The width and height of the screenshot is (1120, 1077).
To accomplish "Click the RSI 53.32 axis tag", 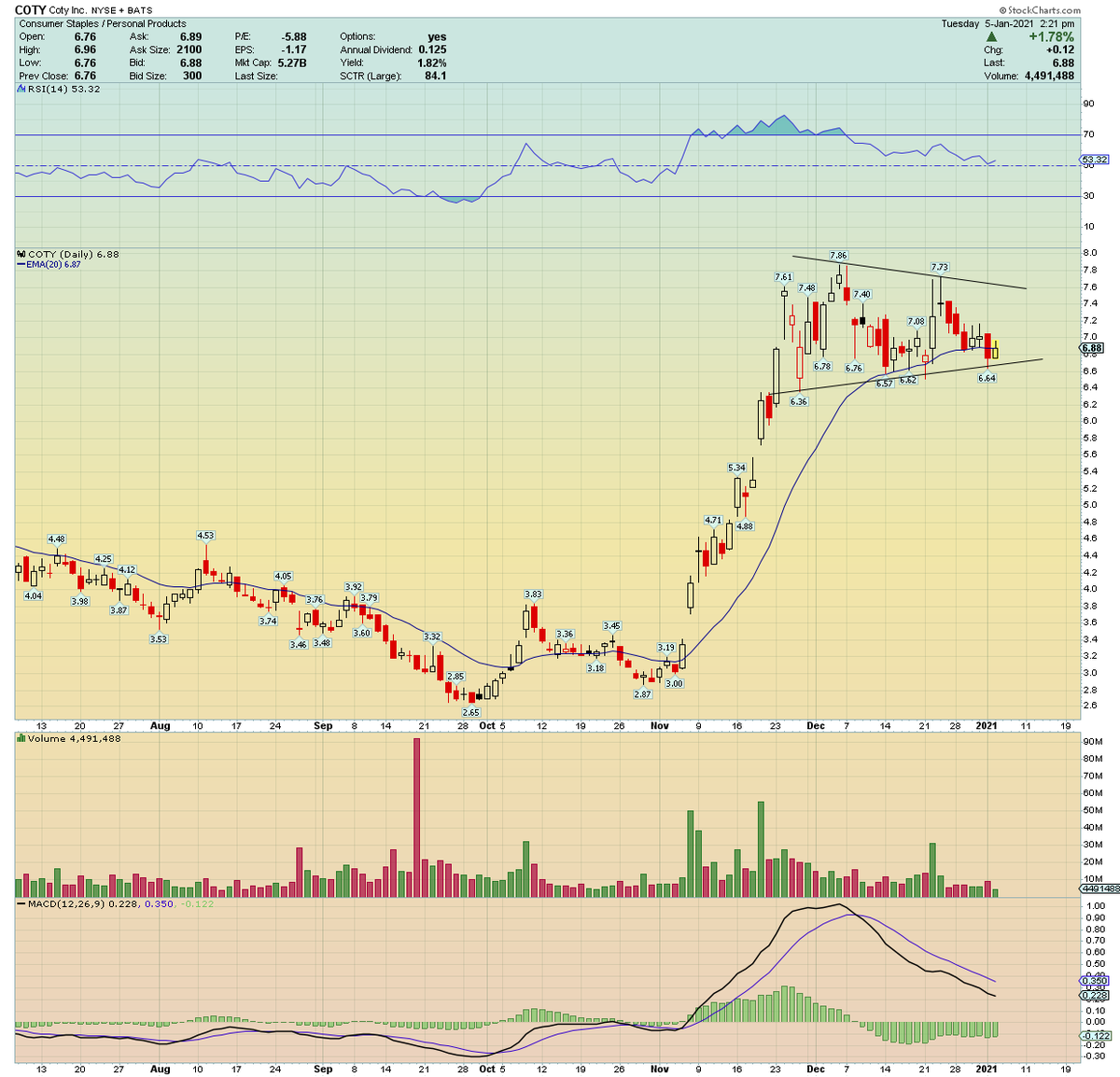I will click(1094, 160).
